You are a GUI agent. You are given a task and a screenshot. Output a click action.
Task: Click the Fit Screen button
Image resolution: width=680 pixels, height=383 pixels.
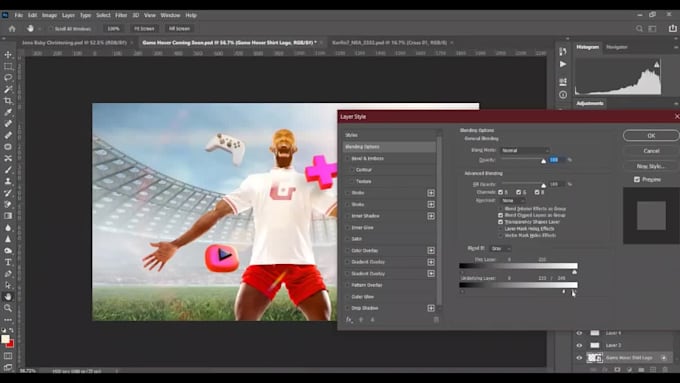[x=144, y=29]
